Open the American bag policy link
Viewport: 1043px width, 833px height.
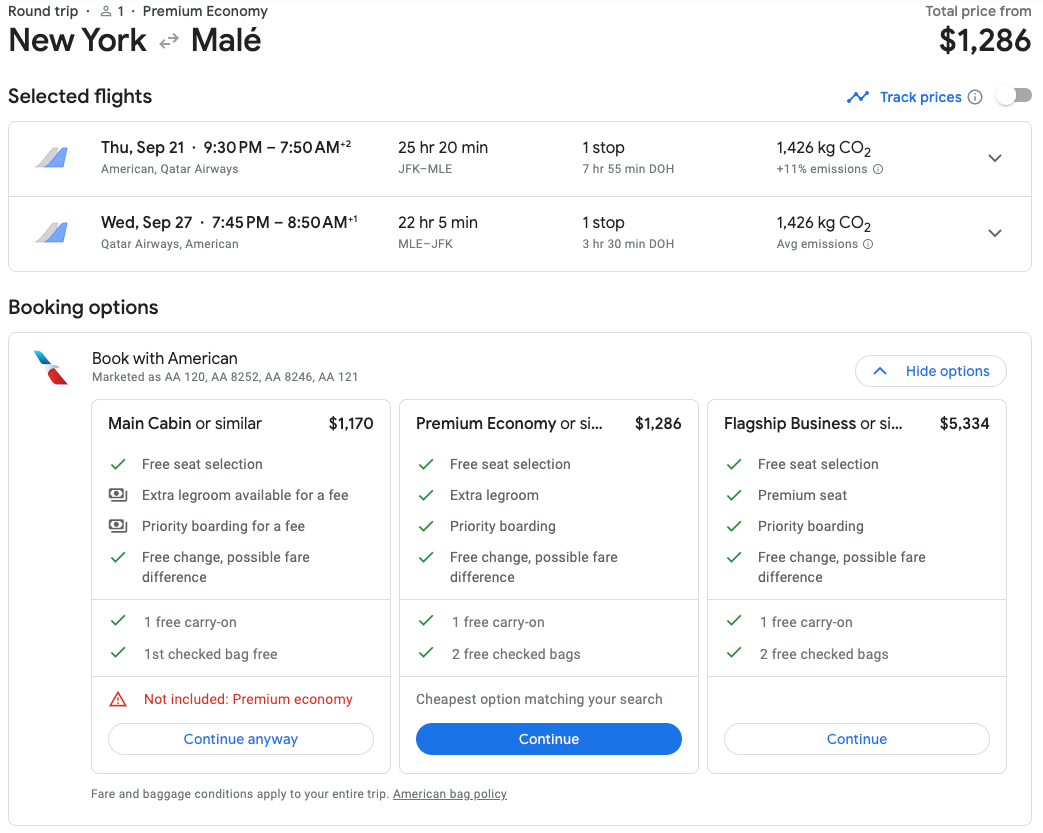450,794
